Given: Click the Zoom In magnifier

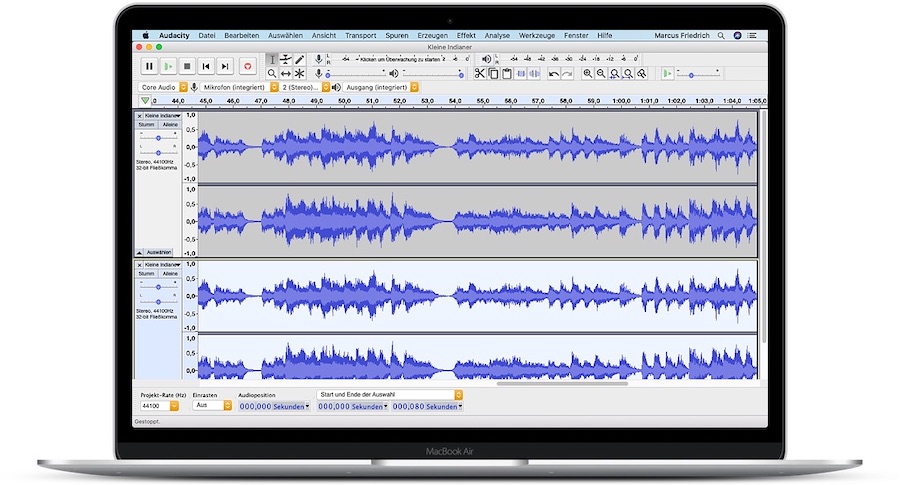Looking at the screenshot, I should pos(587,73).
